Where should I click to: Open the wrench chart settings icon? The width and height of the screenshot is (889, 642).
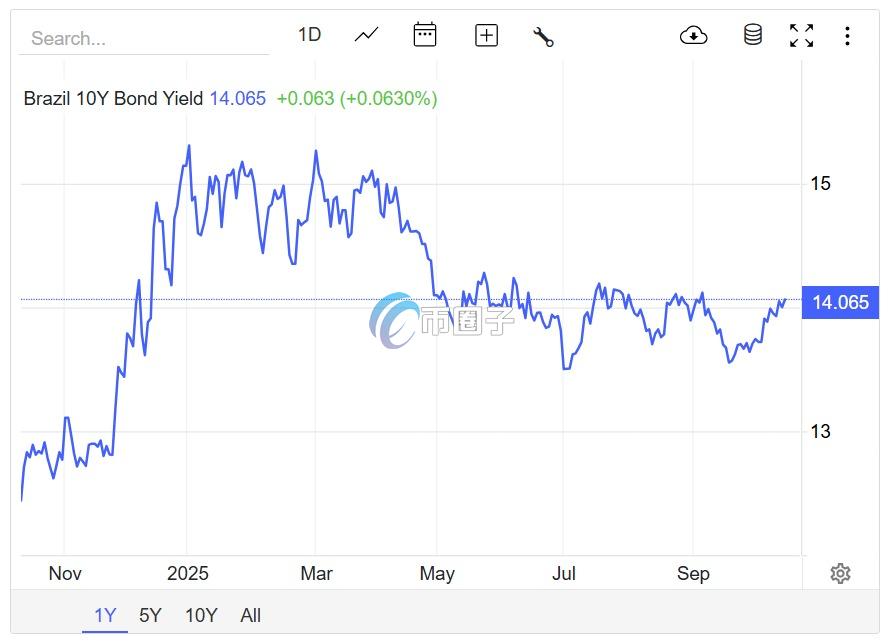point(544,34)
